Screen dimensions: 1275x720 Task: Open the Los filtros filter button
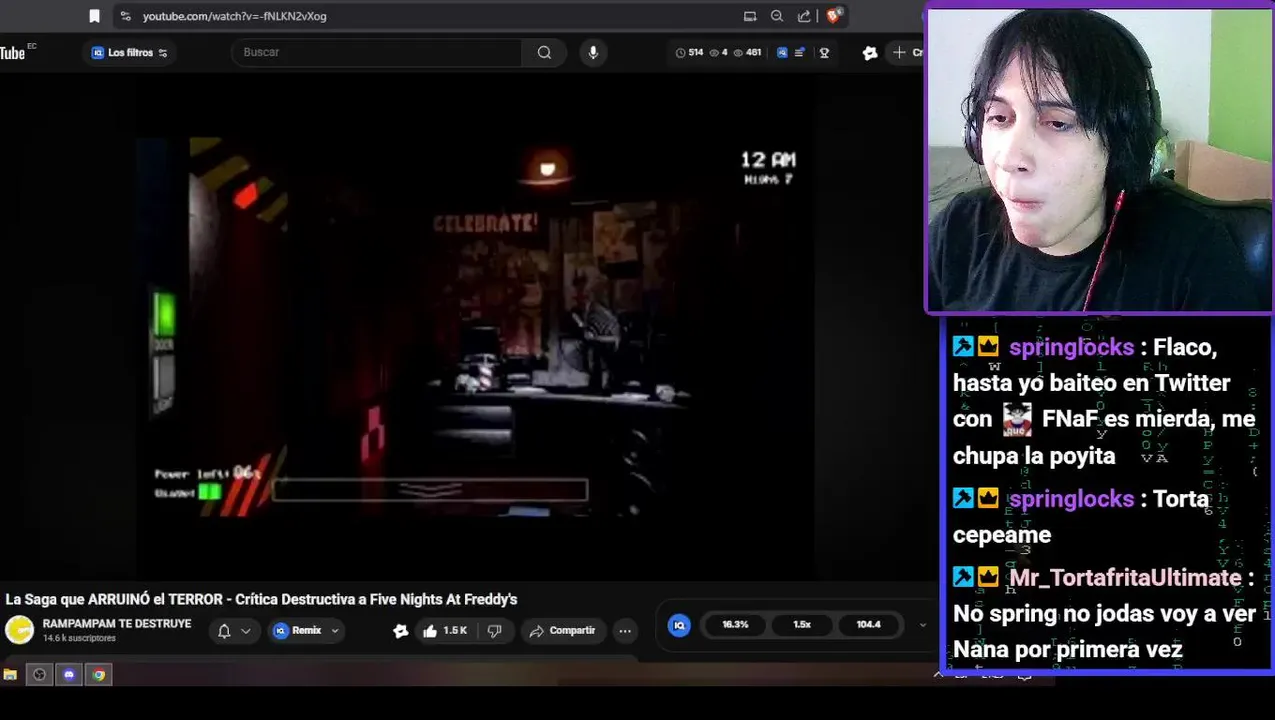(x=130, y=52)
